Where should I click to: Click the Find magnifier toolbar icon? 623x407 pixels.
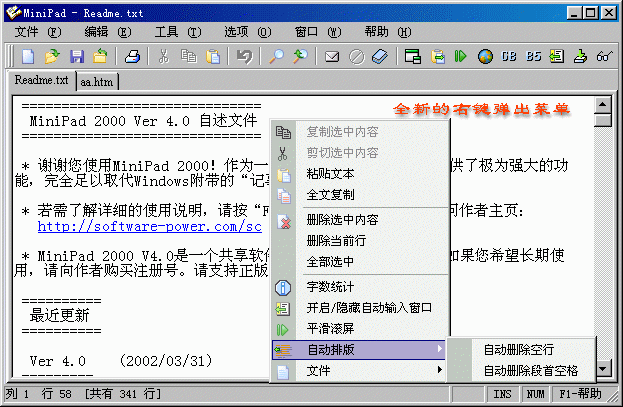(x=277, y=56)
